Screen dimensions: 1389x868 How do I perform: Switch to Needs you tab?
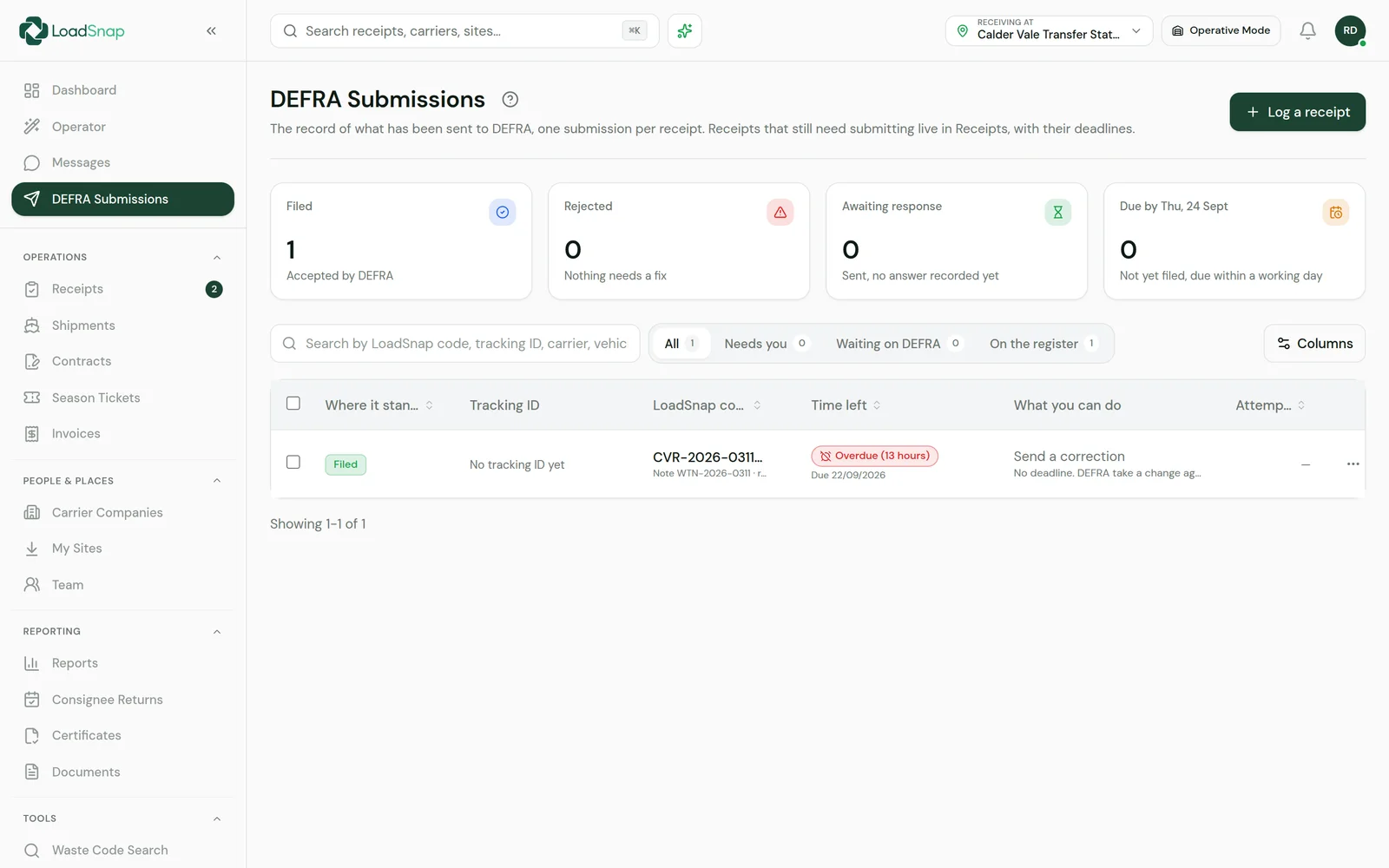[766, 344]
